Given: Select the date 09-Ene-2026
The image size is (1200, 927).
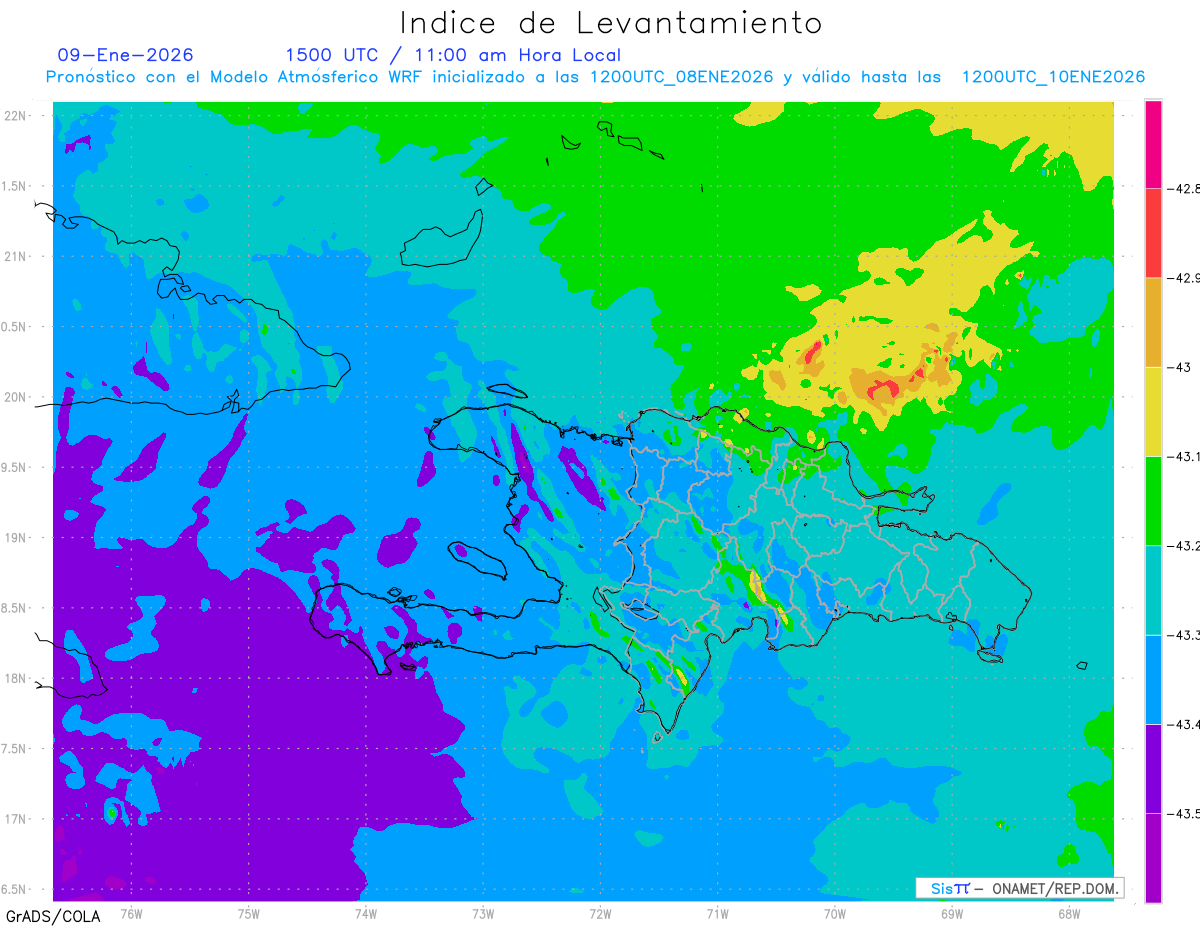Looking at the screenshot, I should pyautogui.click(x=126, y=55).
